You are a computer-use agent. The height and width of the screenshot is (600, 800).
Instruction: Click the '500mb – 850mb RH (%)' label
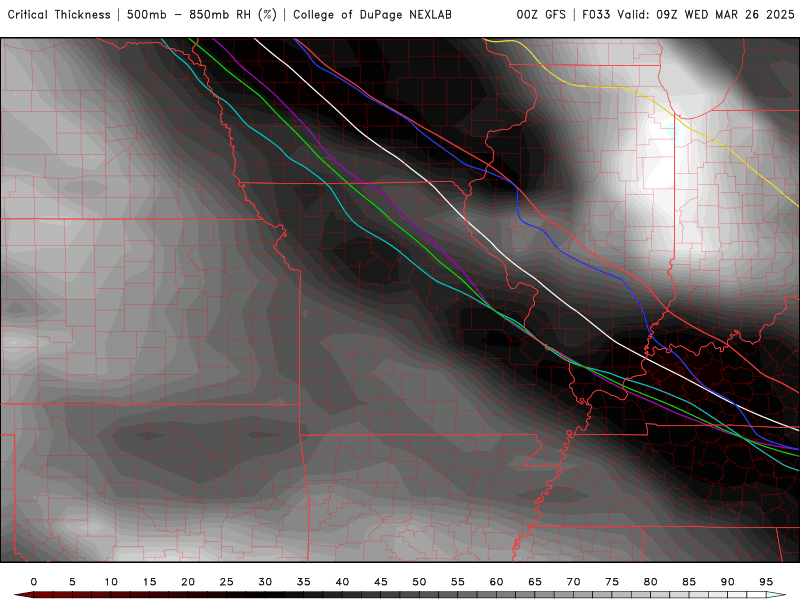(x=202, y=15)
